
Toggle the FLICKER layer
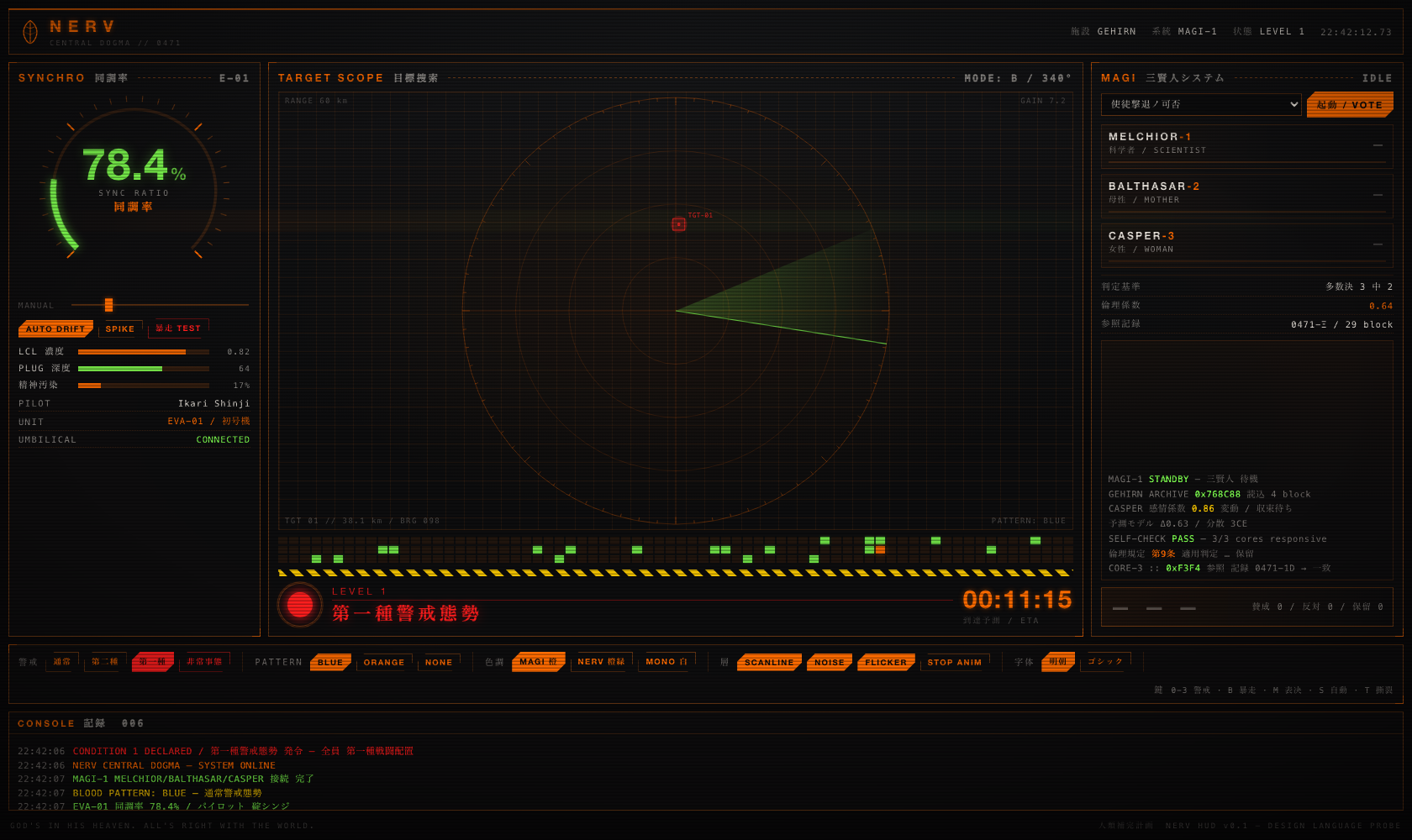click(x=886, y=663)
